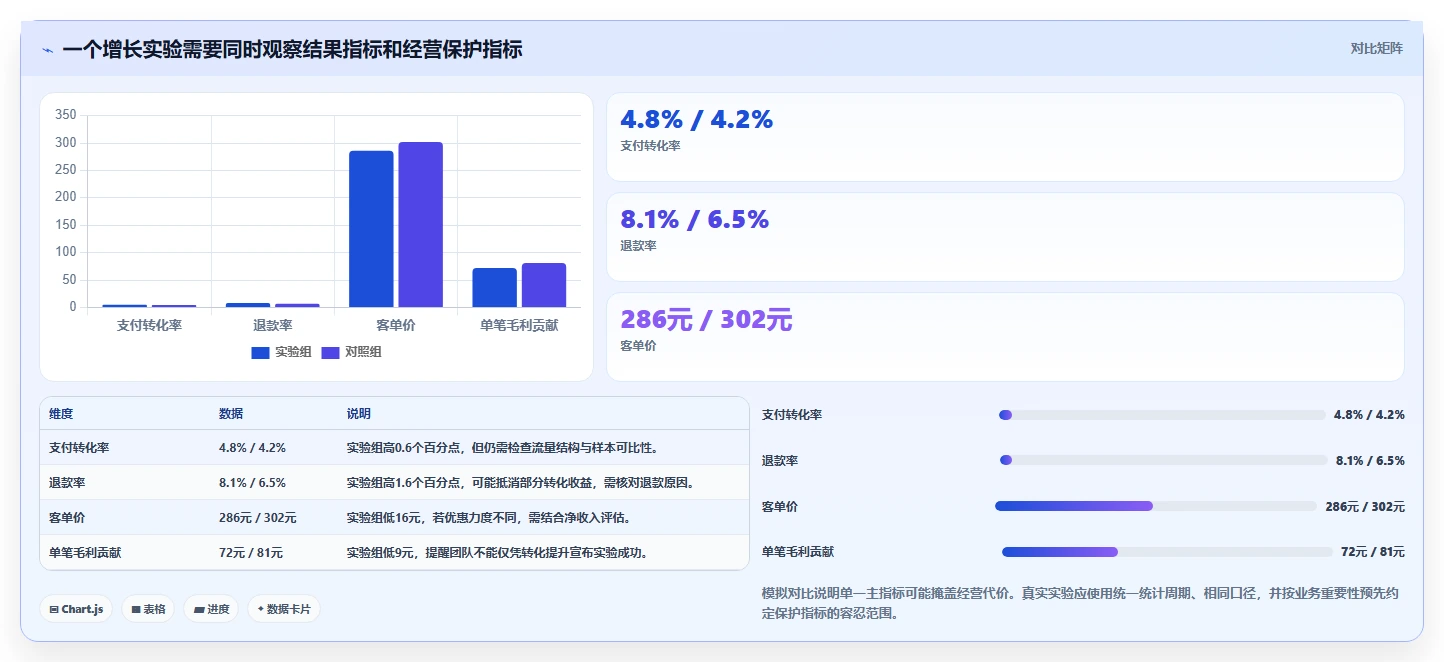Click the title 一个增长实验需要同时观察结果指标和经营保护指标
Screen dimensions: 1444x662
coord(292,49)
